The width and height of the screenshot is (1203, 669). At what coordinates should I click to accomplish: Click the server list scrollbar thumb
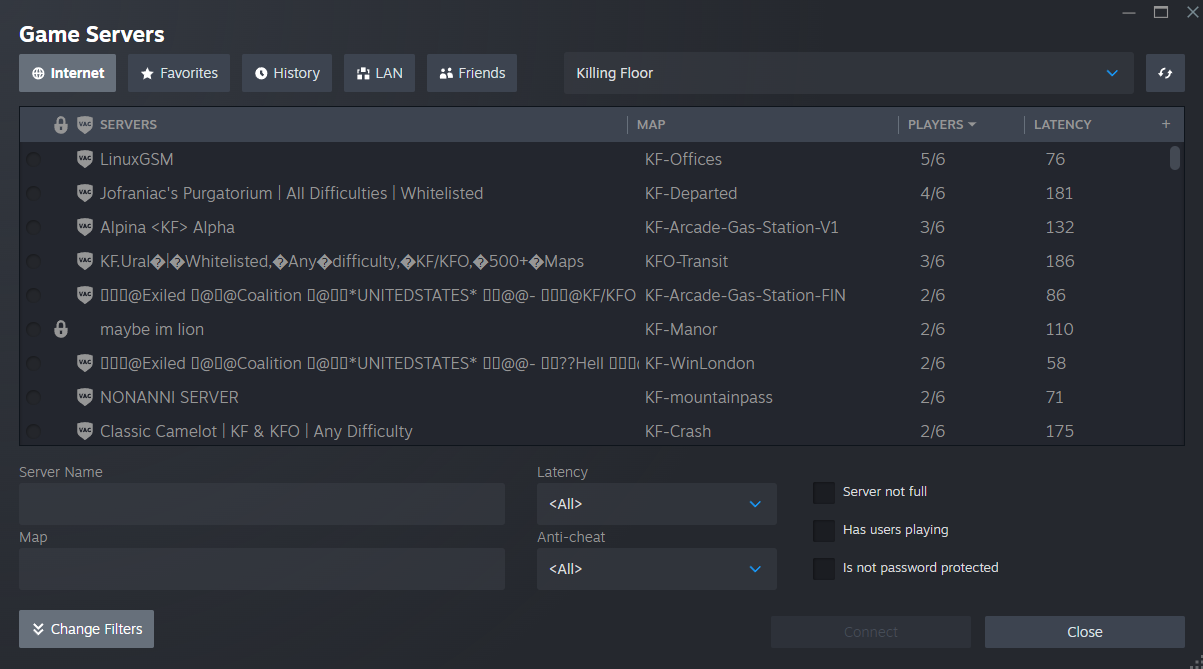[1175, 158]
